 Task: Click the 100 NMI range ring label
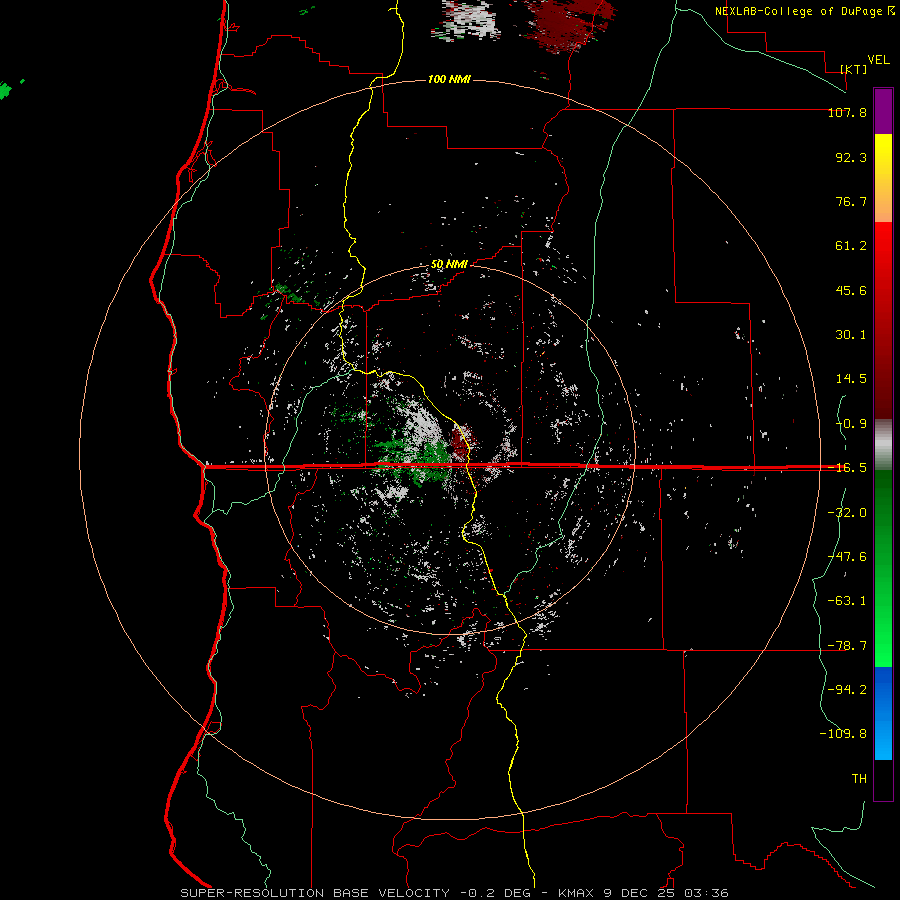coord(449,79)
